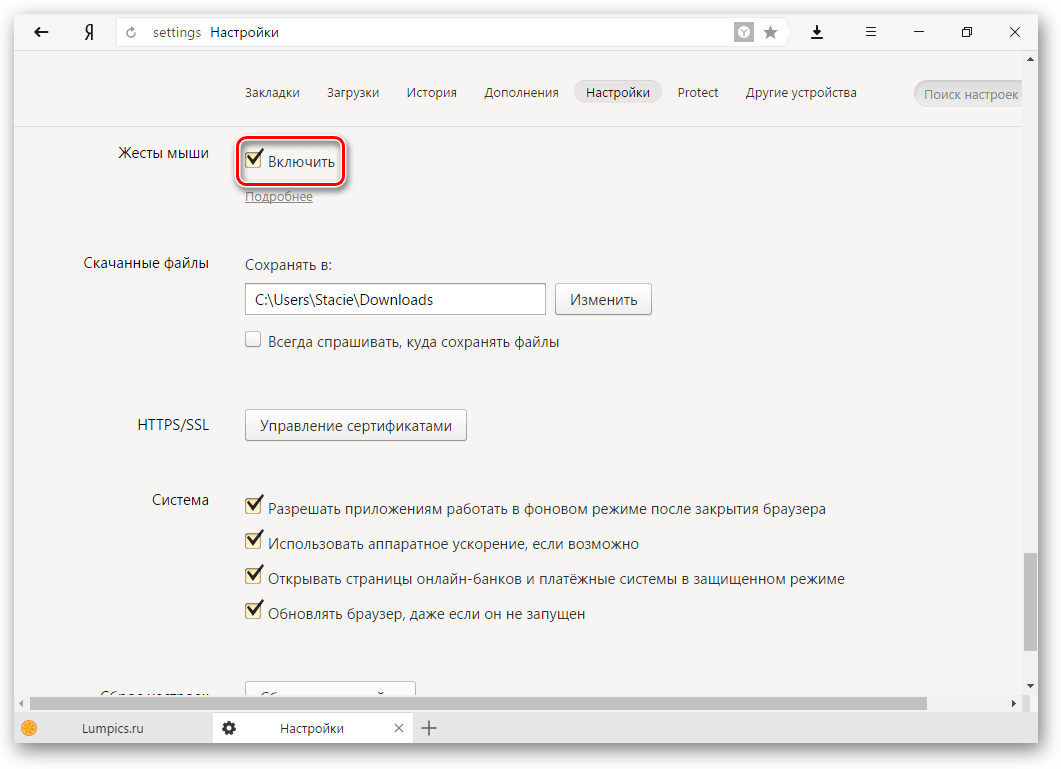Open Yandex home via Я logo
This screenshot has height=769, width=1061.
coord(89,32)
